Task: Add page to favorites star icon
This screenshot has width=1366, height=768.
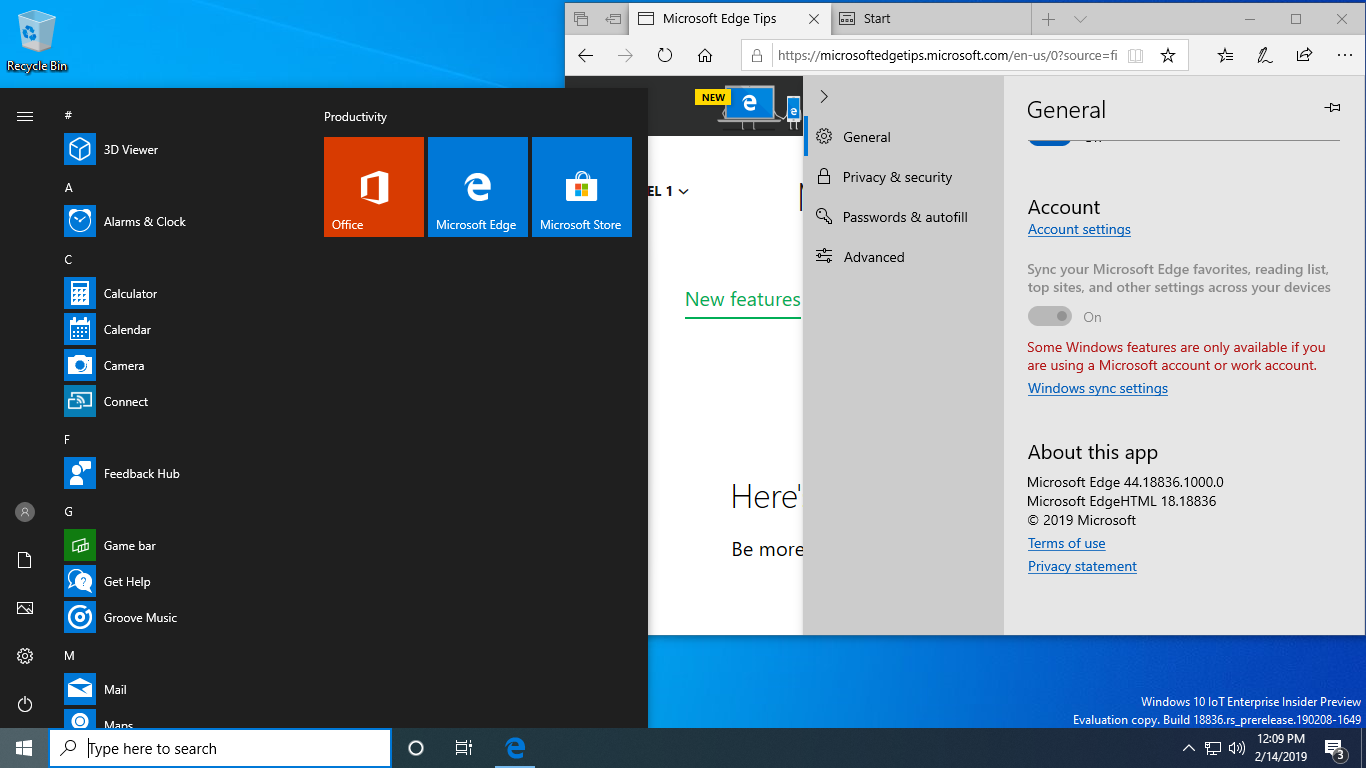Action: pos(1167,56)
